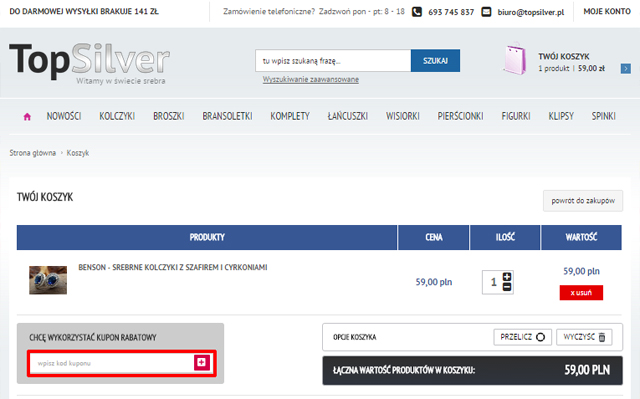This screenshot has height=399, width=640.
Task: Apply coupon with pink plus button
Action: (x=202, y=362)
